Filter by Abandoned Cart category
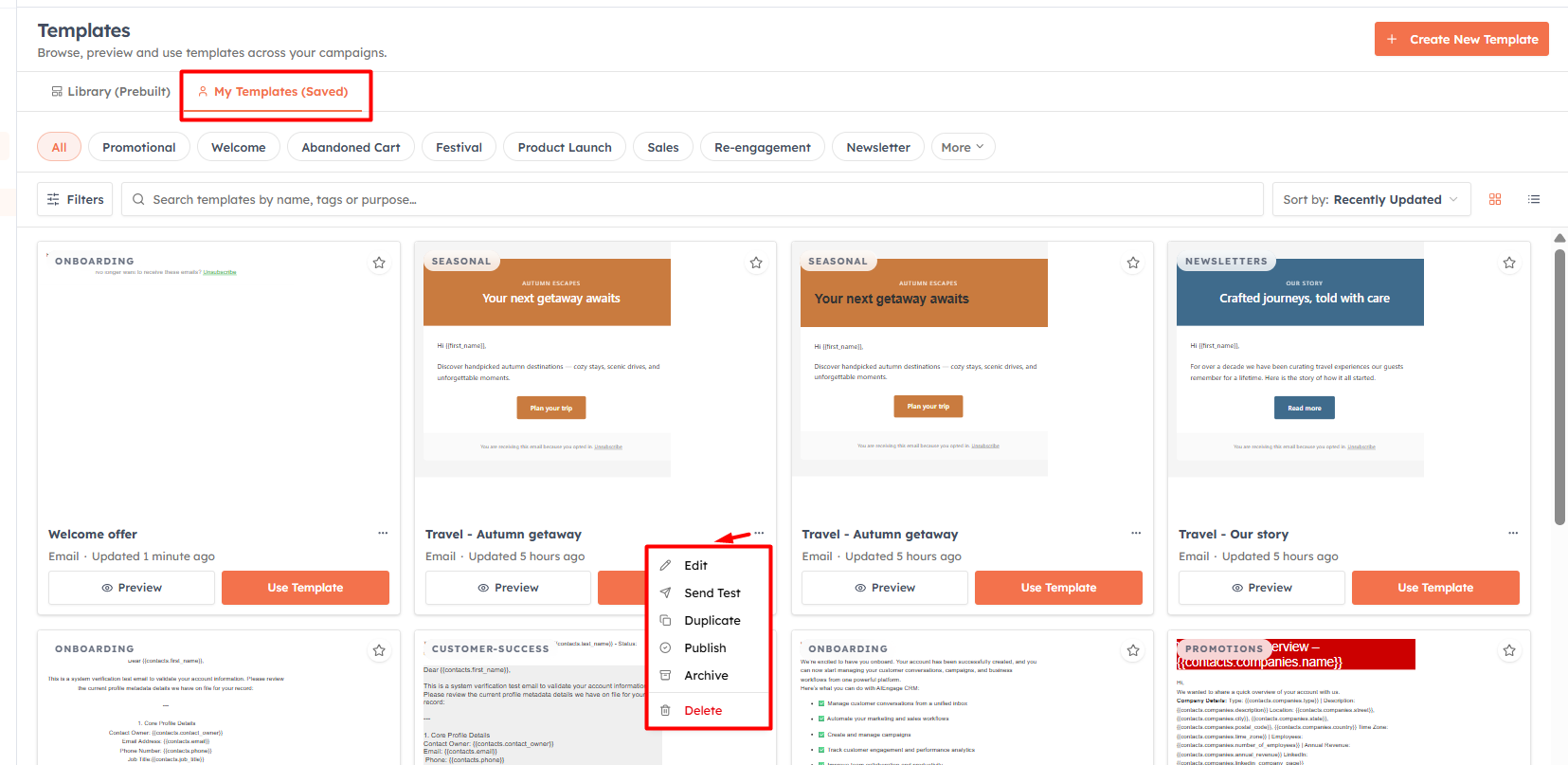Image resolution: width=1568 pixels, height=765 pixels. [x=351, y=147]
